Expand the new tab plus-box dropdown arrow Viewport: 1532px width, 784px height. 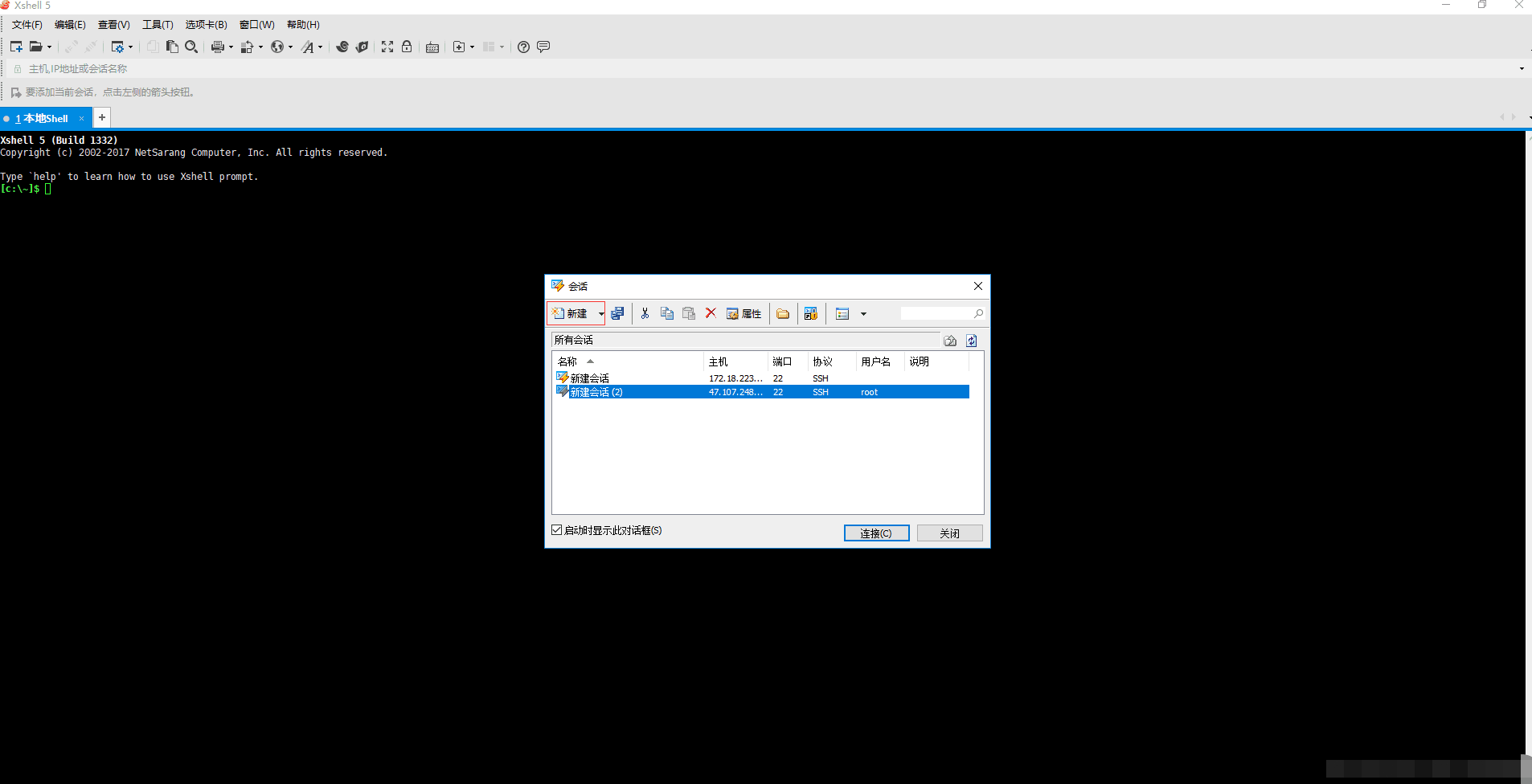tap(472, 47)
